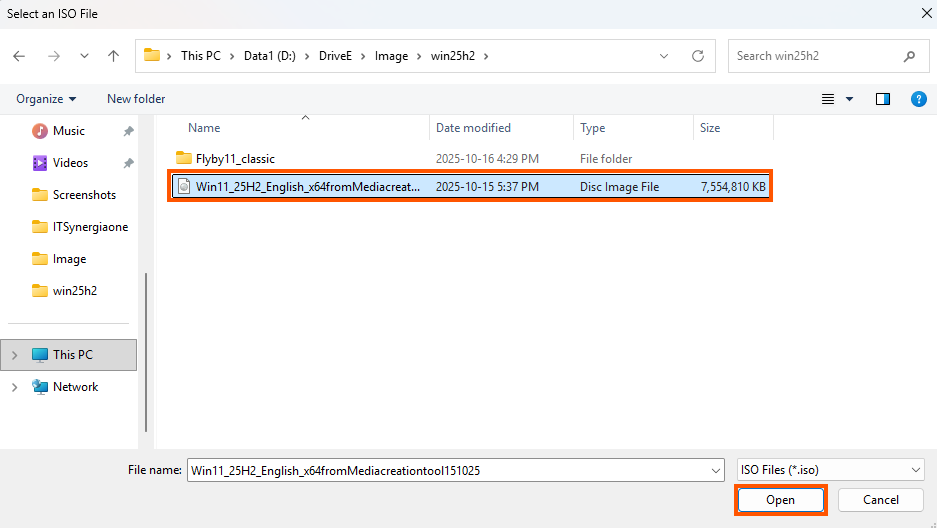The width and height of the screenshot is (937, 528).
Task: Select This PC in the breadcrumb path
Action: (201, 56)
